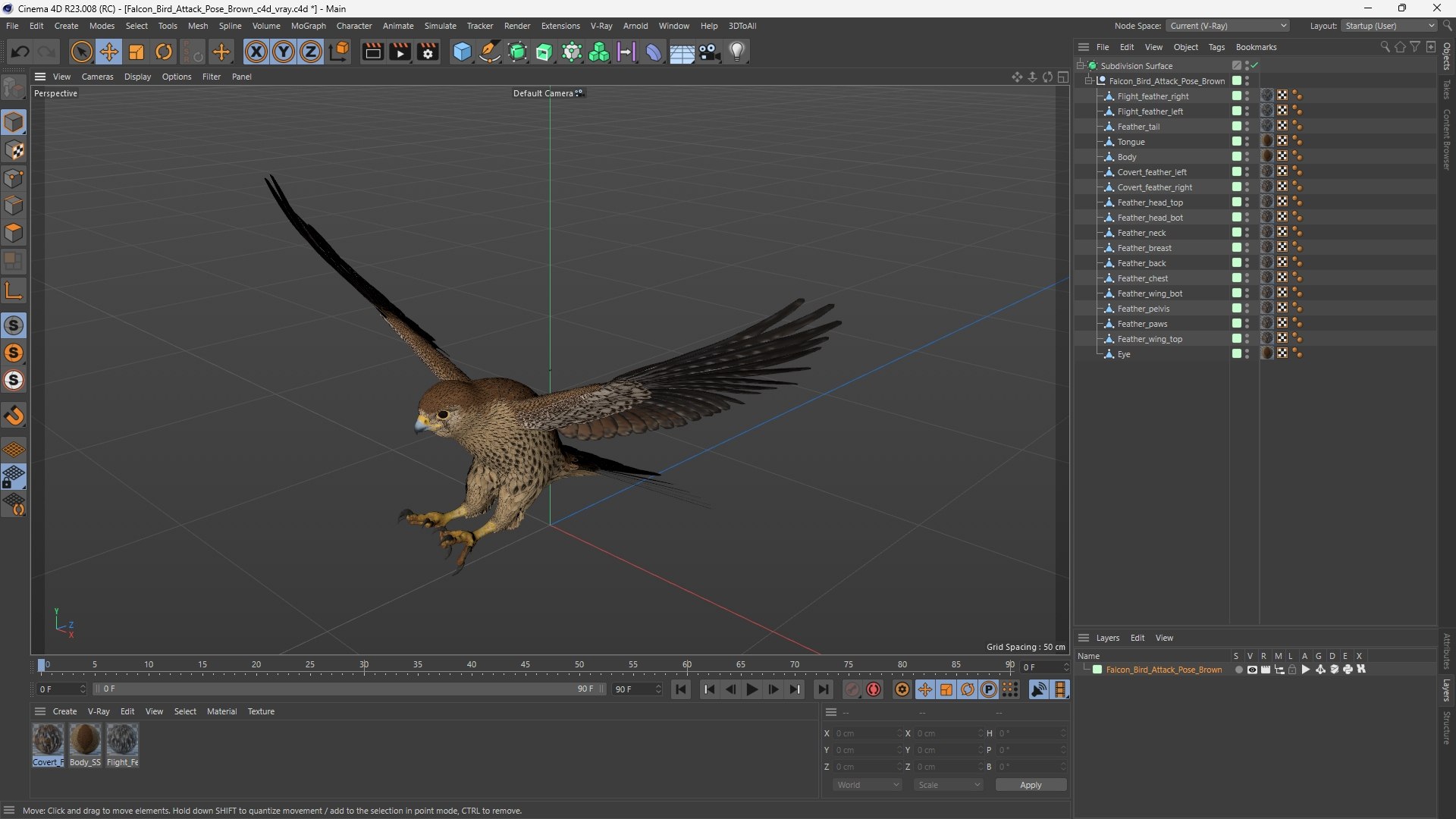This screenshot has width=1456, height=819.
Task: Toggle Z axis lock
Action: click(x=311, y=52)
